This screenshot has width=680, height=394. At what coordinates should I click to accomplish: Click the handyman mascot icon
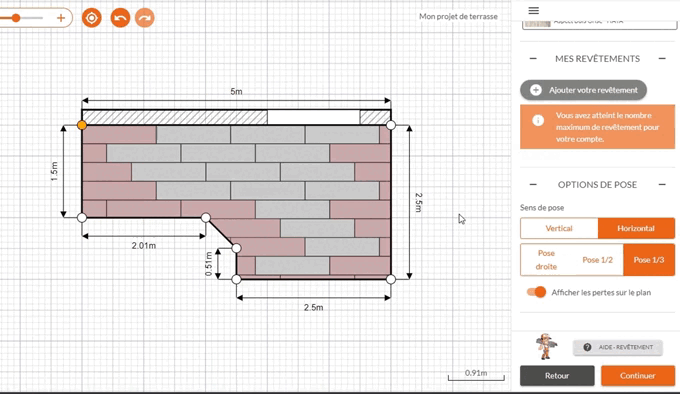click(546, 346)
